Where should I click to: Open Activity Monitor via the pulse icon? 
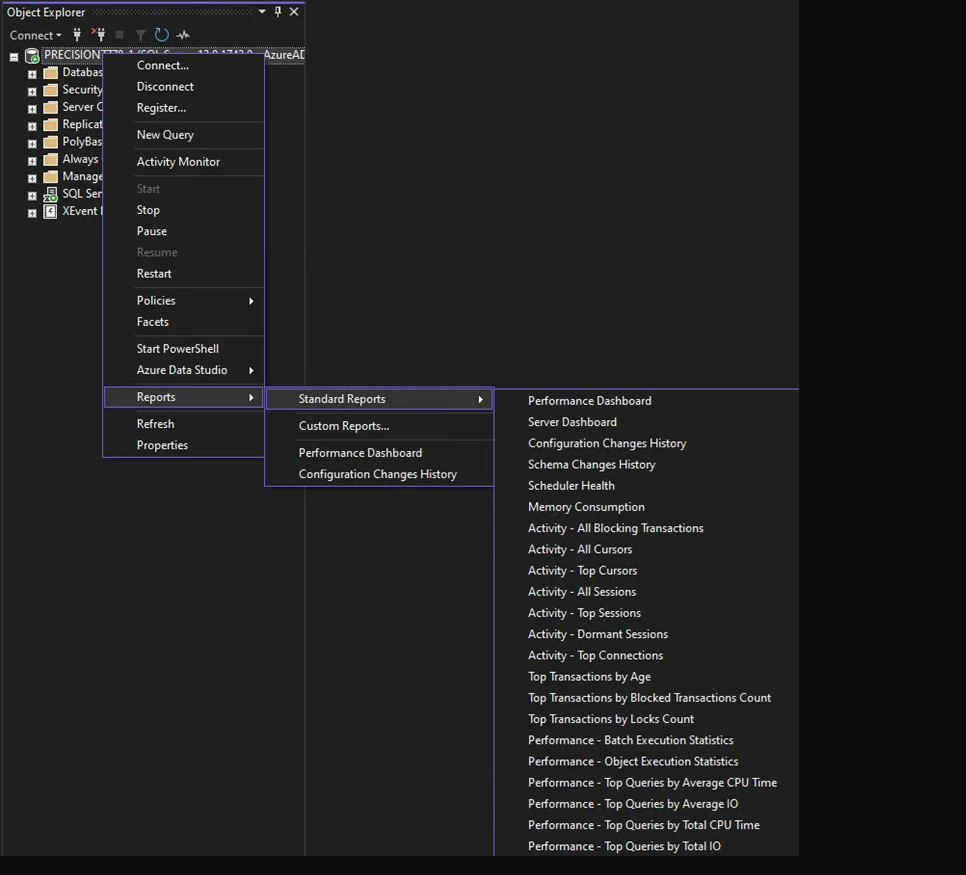click(x=183, y=35)
